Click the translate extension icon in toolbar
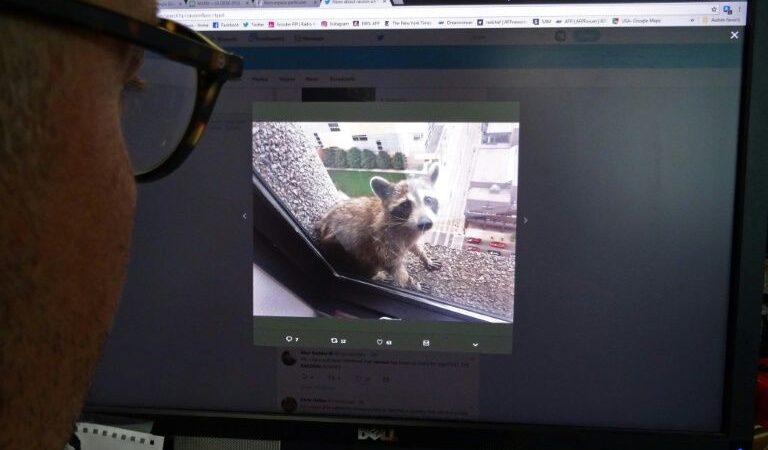 click(727, 9)
